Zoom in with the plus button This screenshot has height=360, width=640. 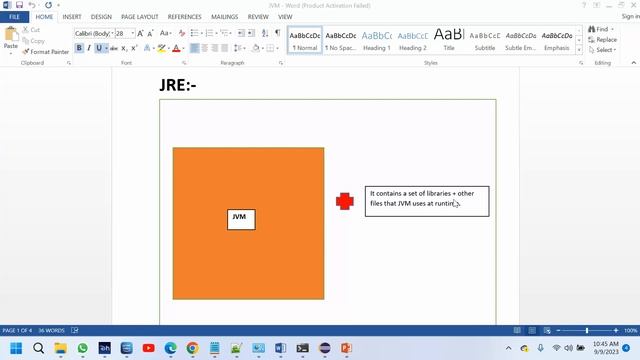616,330
